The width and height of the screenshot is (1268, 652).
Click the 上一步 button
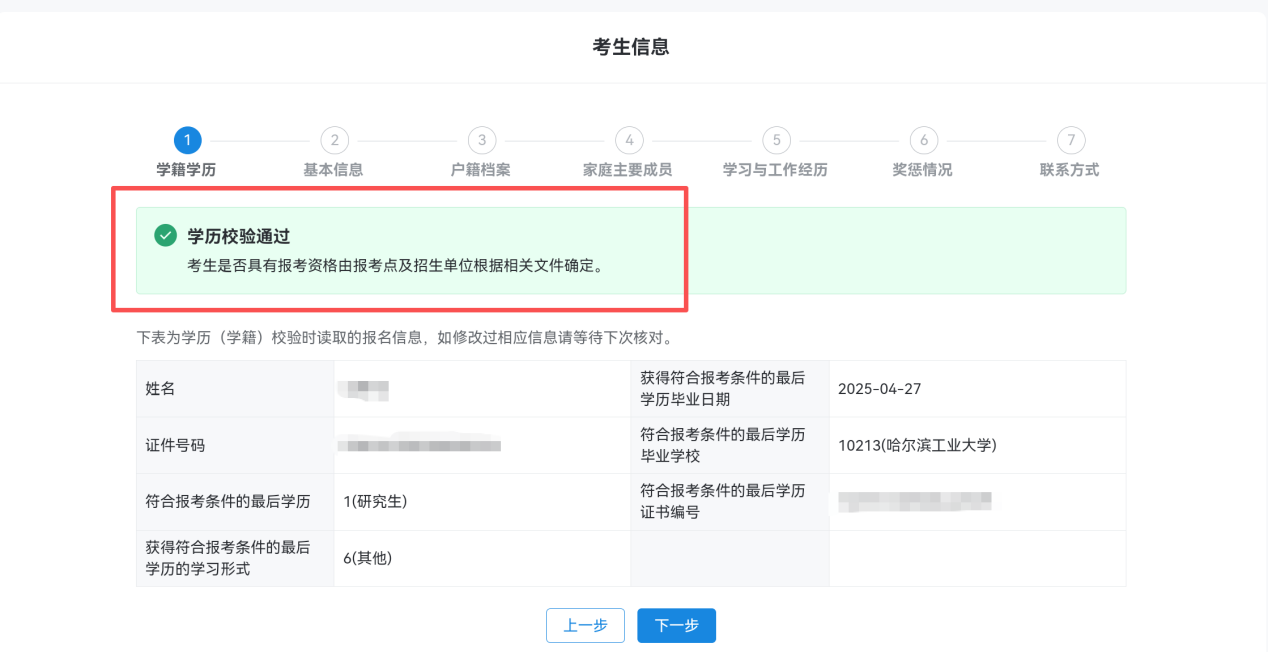point(585,625)
